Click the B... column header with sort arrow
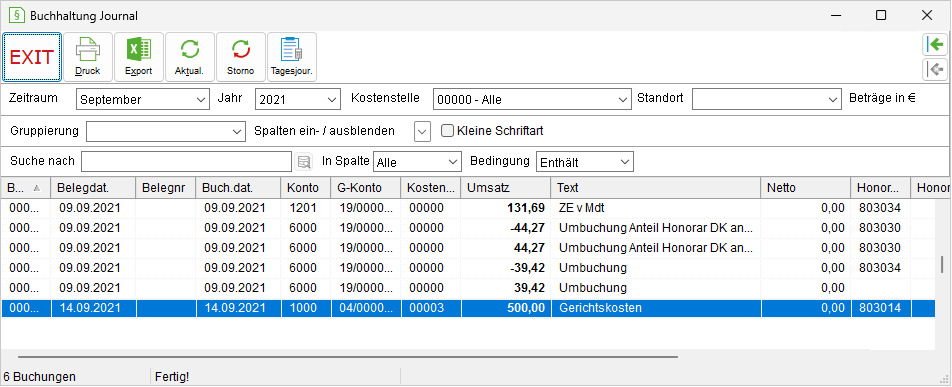Viewport: 952px width, 387px height. click(x=26, y=188)
